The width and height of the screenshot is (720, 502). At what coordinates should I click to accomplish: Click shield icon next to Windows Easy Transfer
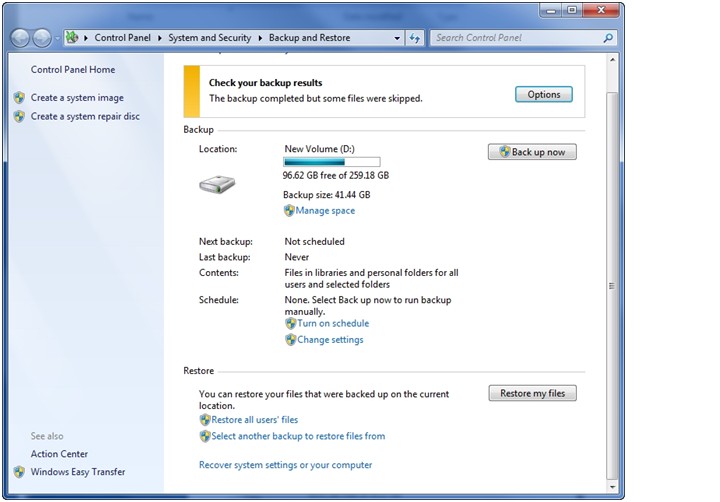pos(19,472)
